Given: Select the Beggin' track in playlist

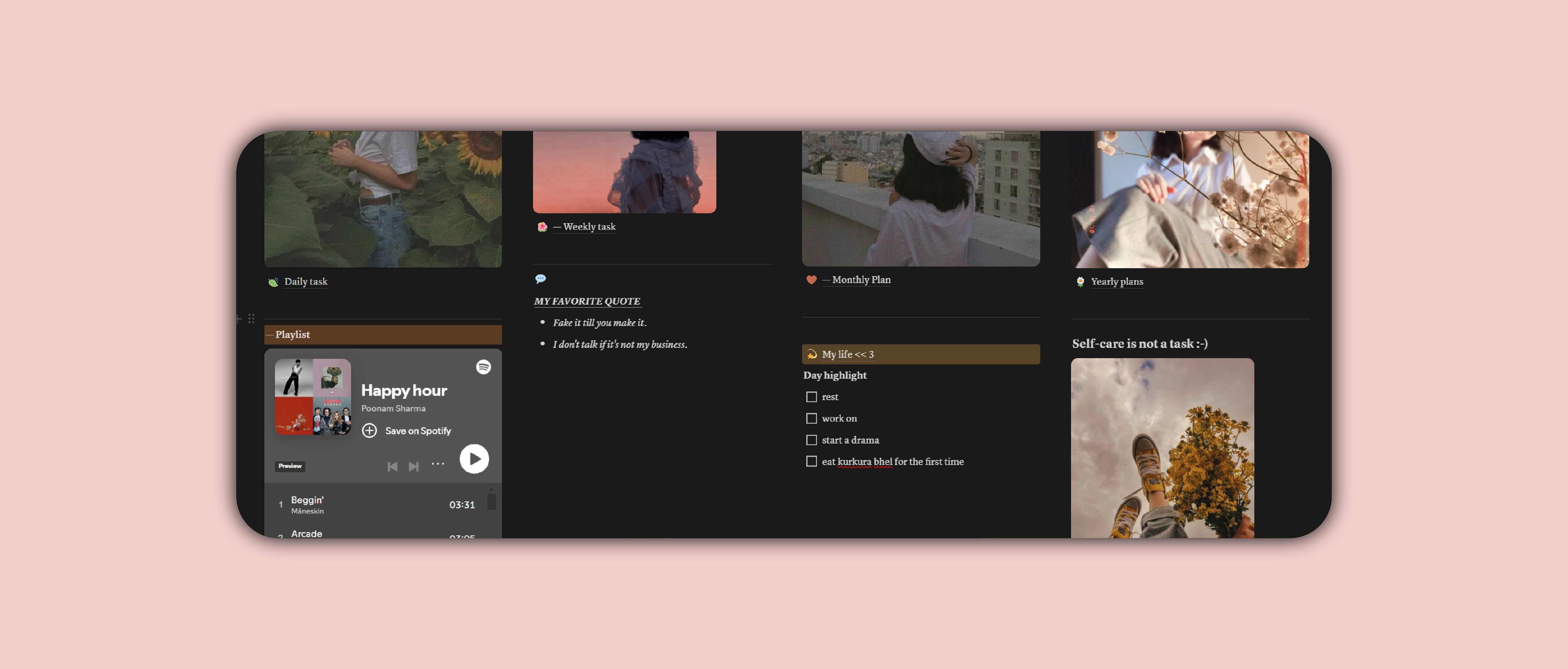Looking at the screenshot, I should coord(307,500).
